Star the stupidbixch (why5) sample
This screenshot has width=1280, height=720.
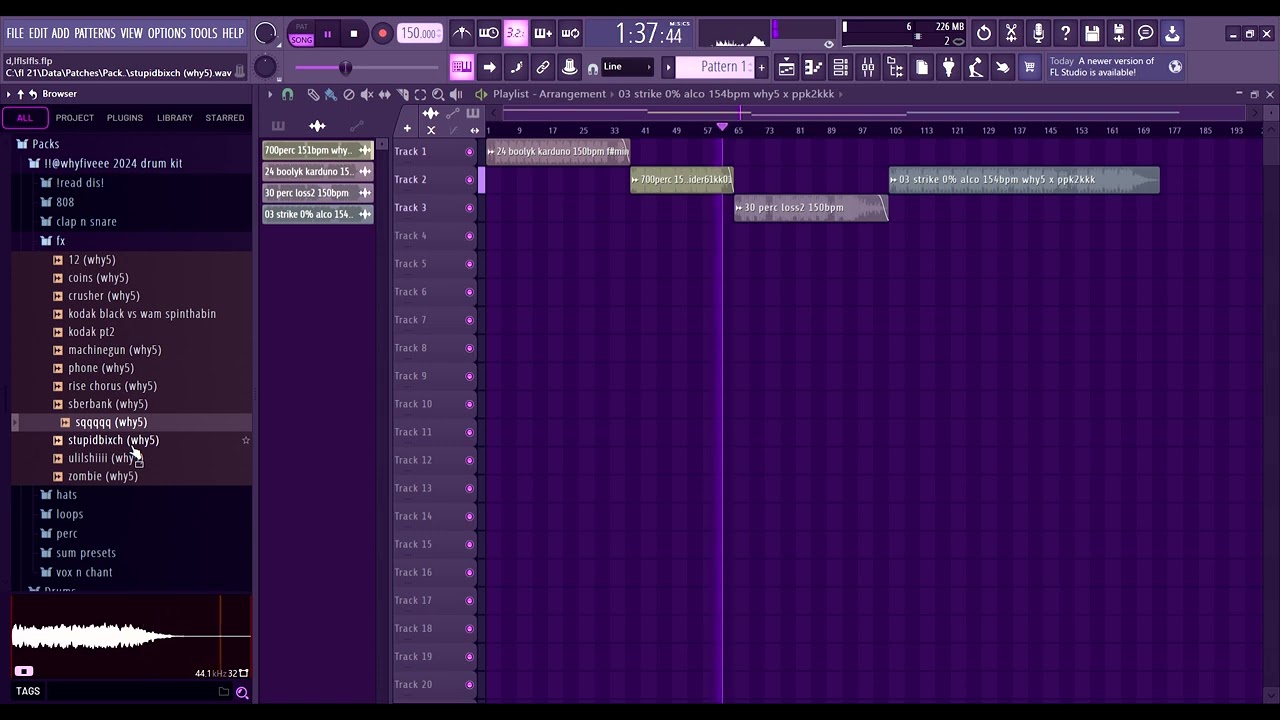[x=245, y=440]
